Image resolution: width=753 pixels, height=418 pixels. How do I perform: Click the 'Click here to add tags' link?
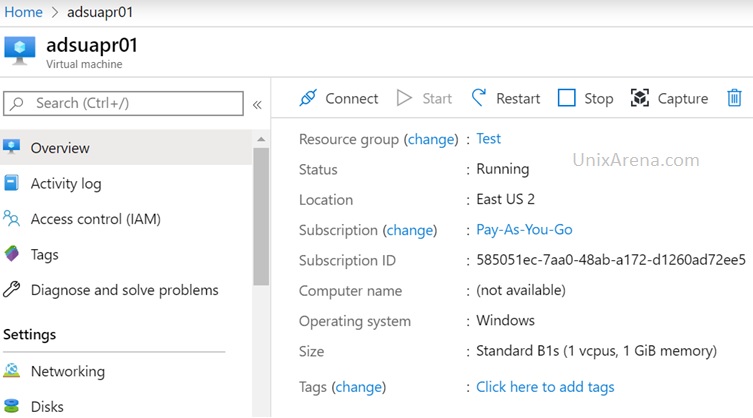click(545, 387)
